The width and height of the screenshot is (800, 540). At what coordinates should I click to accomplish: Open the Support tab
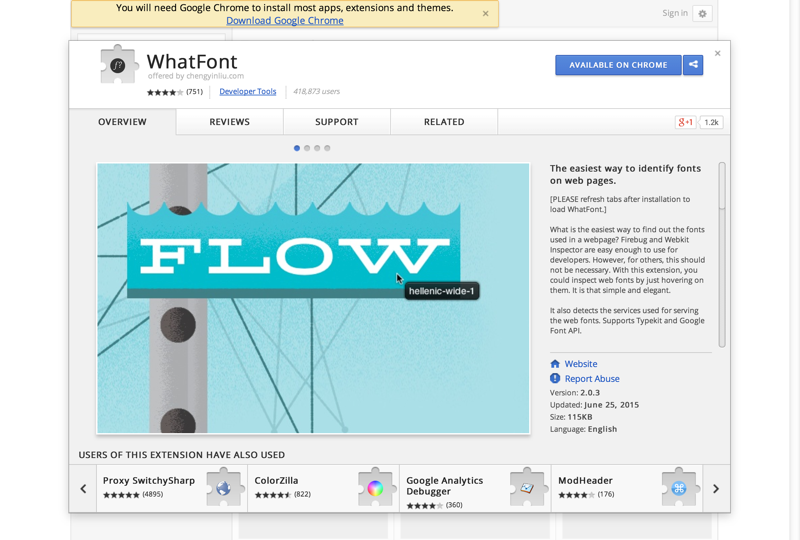pos(337,122)
